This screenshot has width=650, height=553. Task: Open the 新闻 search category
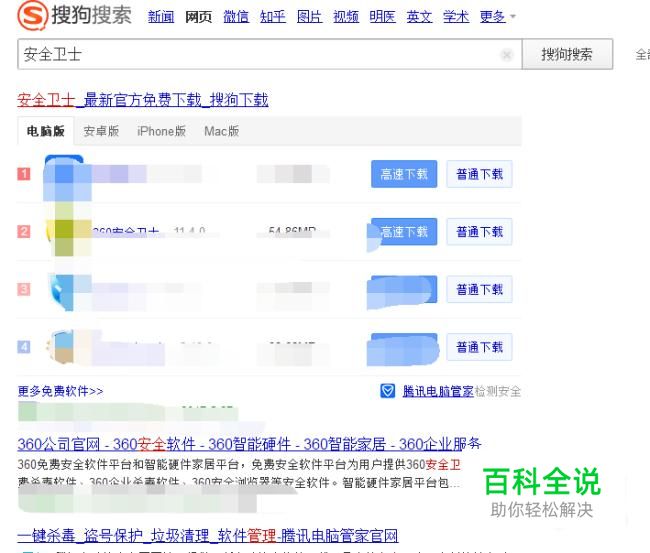161,17
